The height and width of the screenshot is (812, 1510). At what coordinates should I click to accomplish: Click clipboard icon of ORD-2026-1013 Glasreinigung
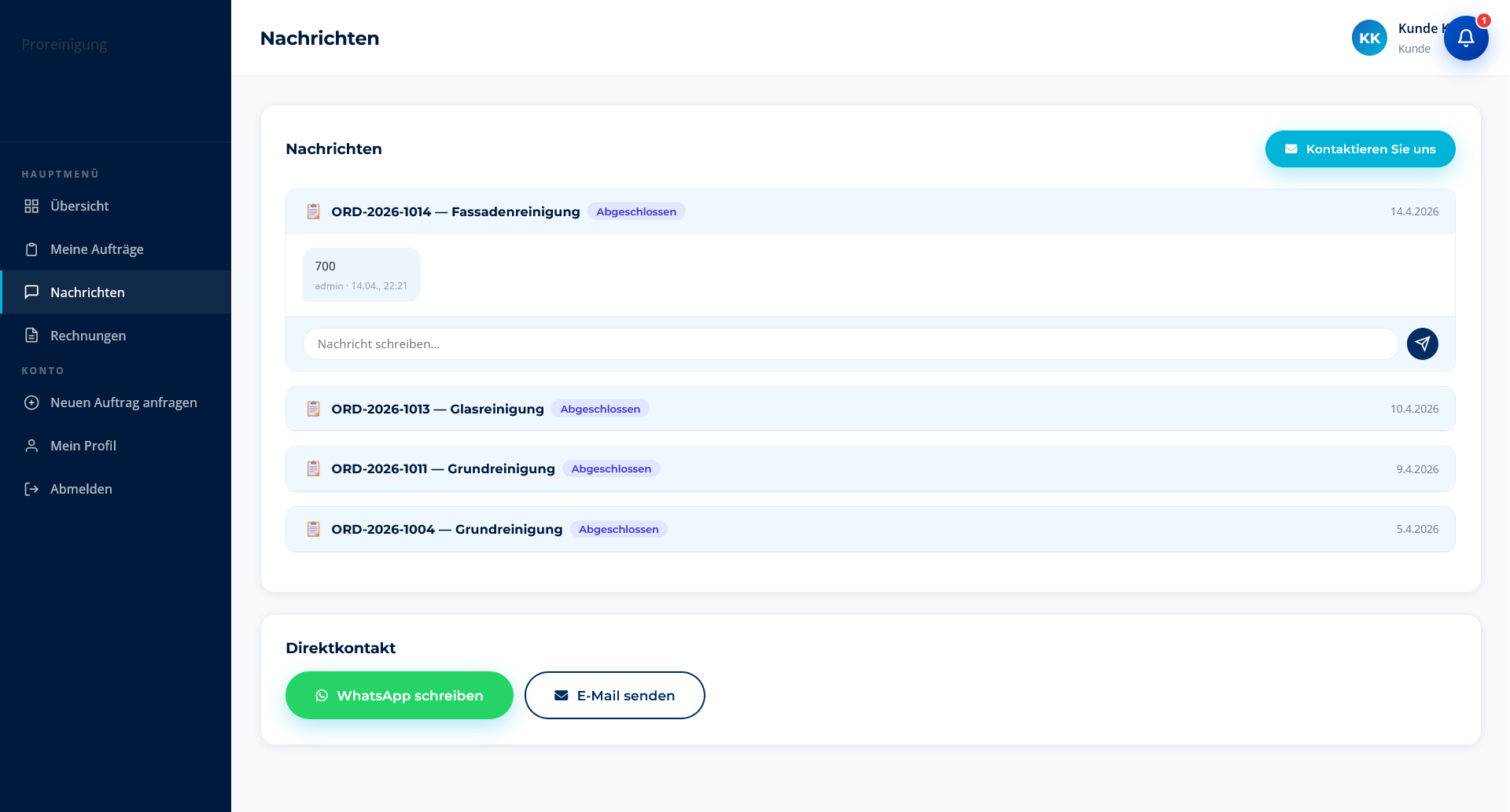point(313,409)
